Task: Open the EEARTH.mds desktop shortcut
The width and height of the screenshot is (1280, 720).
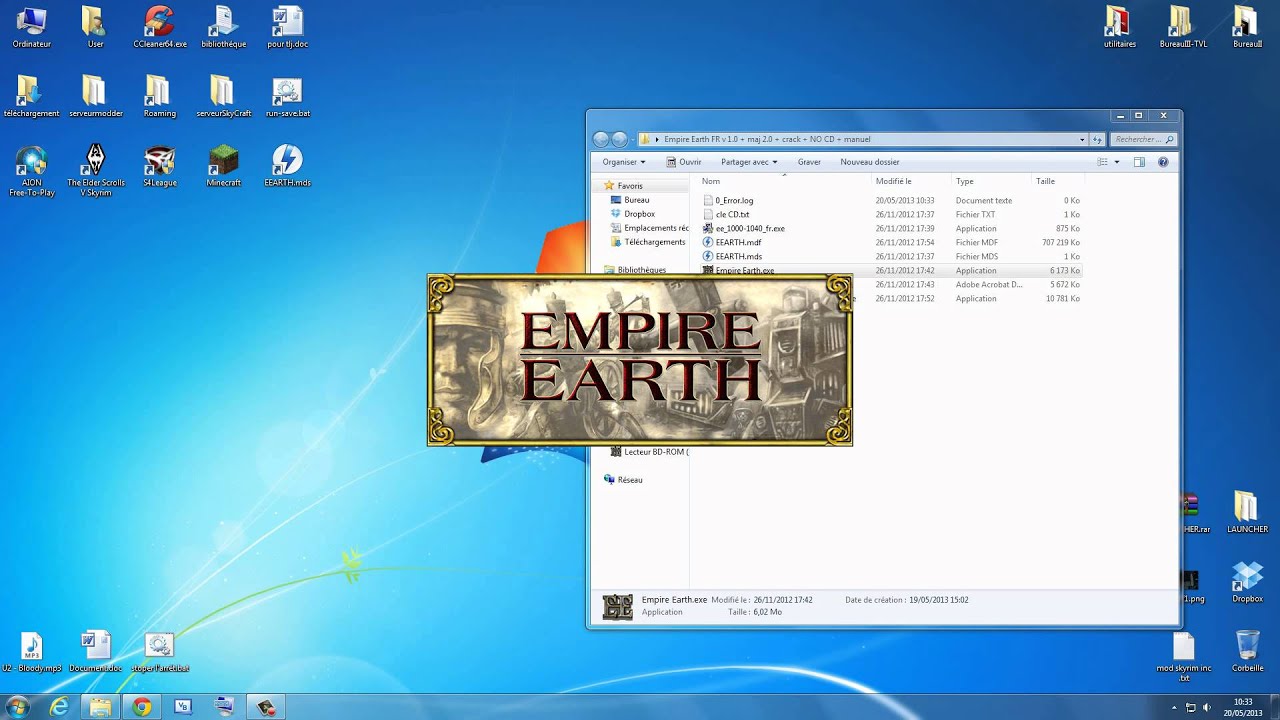Action: coord(287,160)
